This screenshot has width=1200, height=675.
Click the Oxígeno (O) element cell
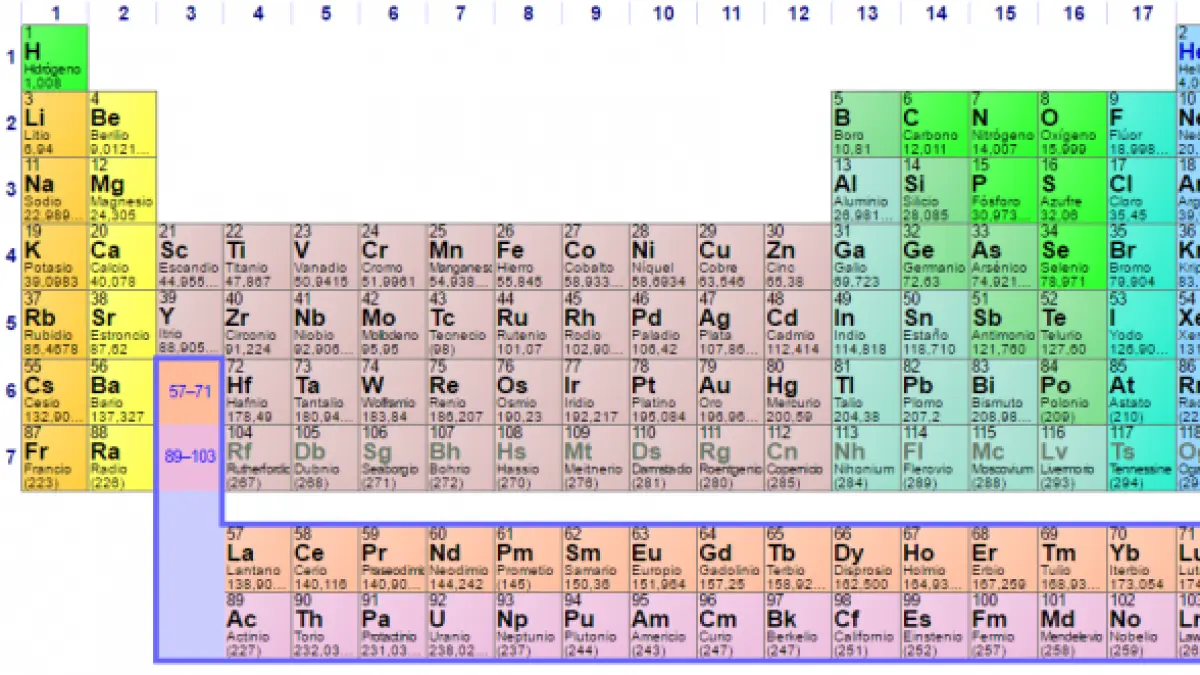[x=1071, y=124]
